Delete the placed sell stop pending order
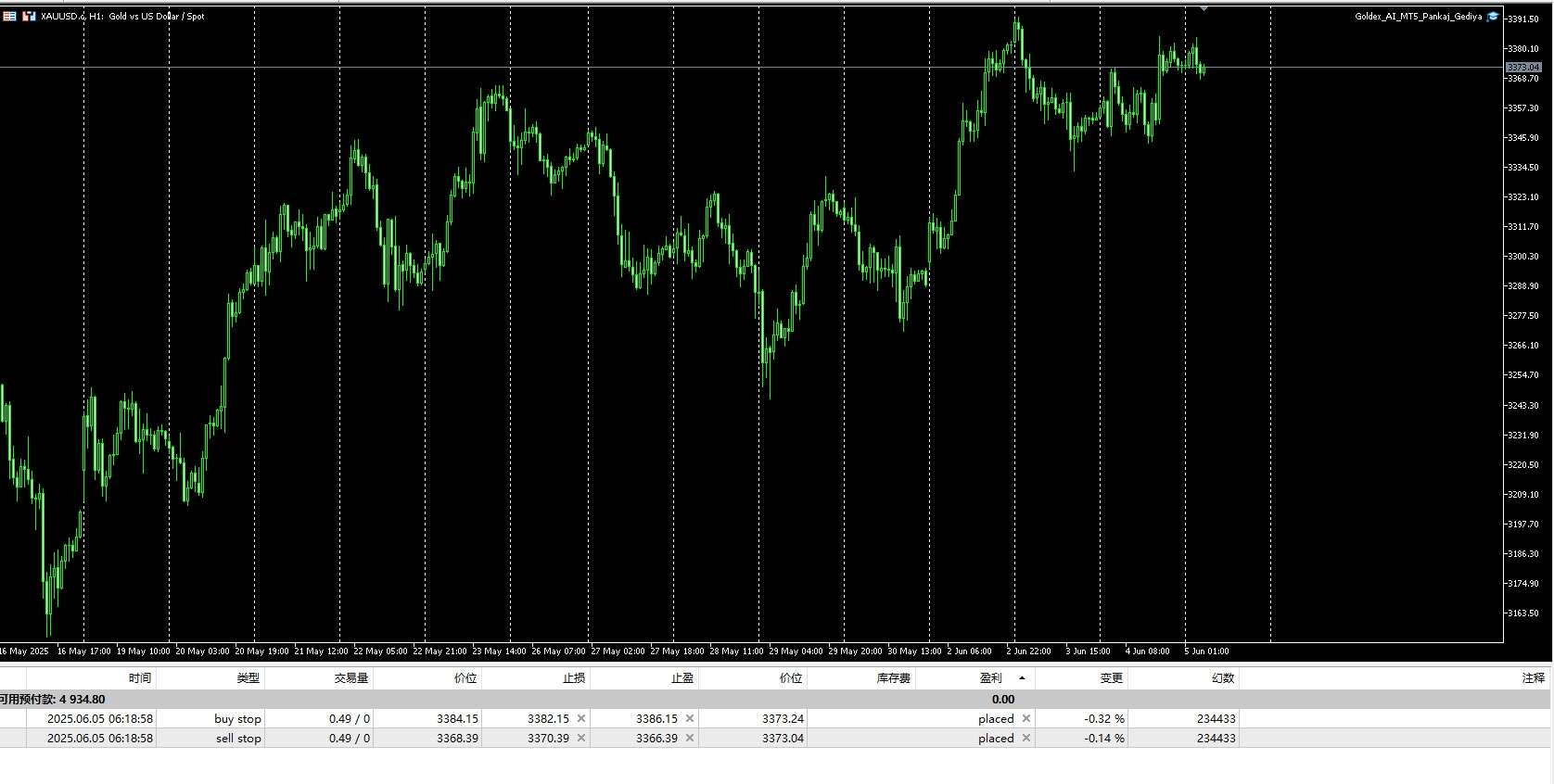 click(x=1026, y=739)
